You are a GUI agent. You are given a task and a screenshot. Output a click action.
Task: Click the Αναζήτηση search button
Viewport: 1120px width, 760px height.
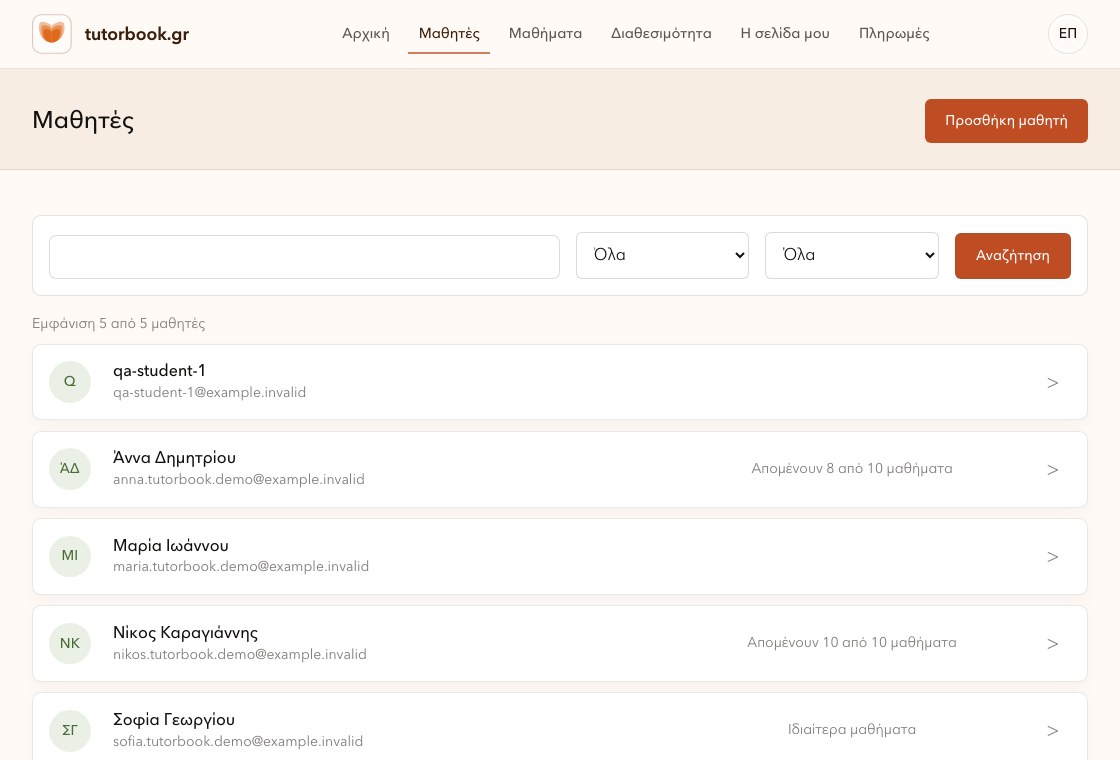1012,256
